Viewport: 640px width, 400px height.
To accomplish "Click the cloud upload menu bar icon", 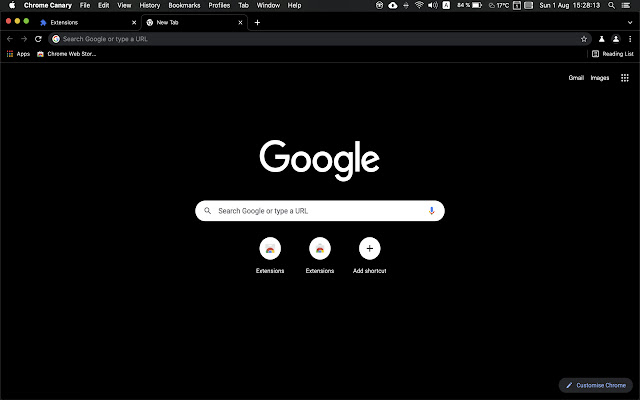I will click(x=393, y=5).
